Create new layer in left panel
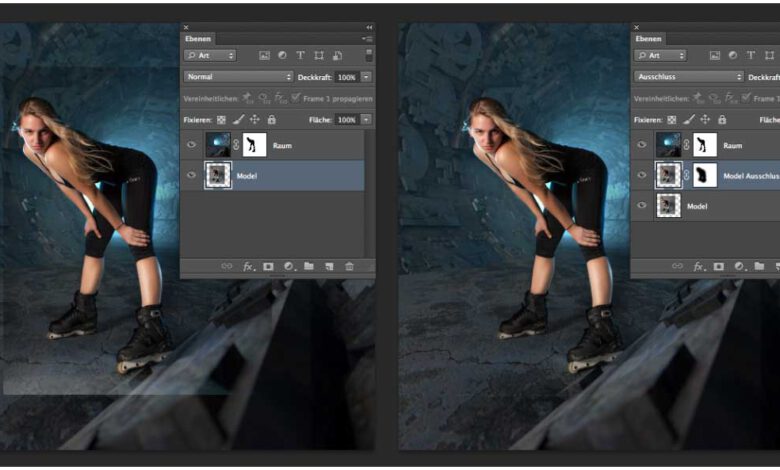 point(329,267)
